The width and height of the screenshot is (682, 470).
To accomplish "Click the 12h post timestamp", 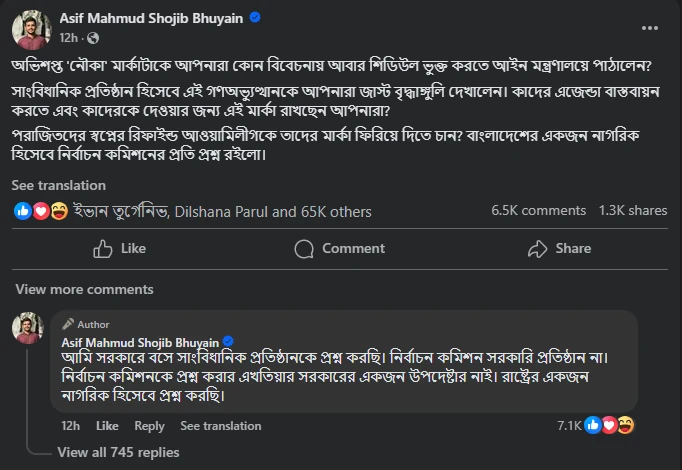I will point(69,38).
